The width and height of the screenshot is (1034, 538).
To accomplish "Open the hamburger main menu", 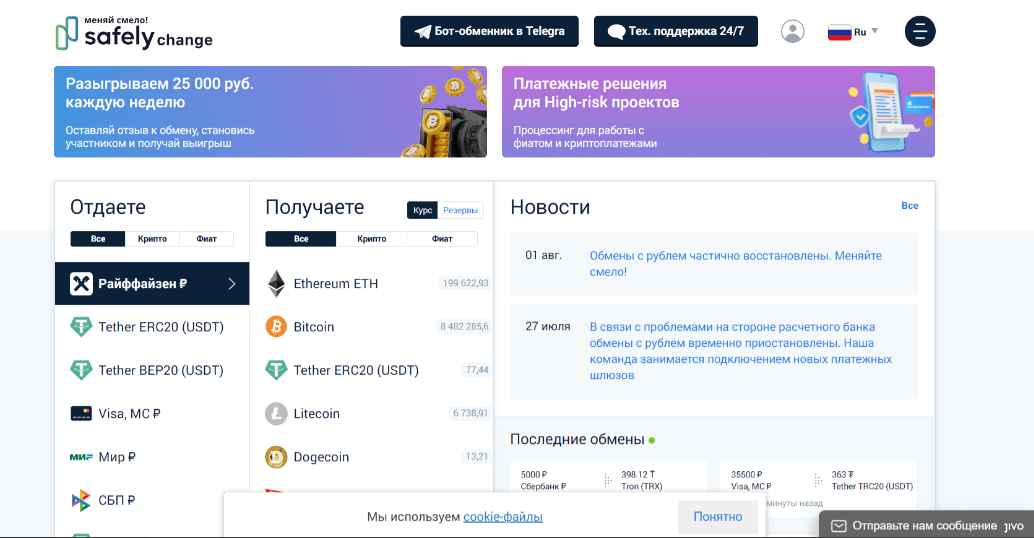I will pyautogui.click(x=920, y=31).
